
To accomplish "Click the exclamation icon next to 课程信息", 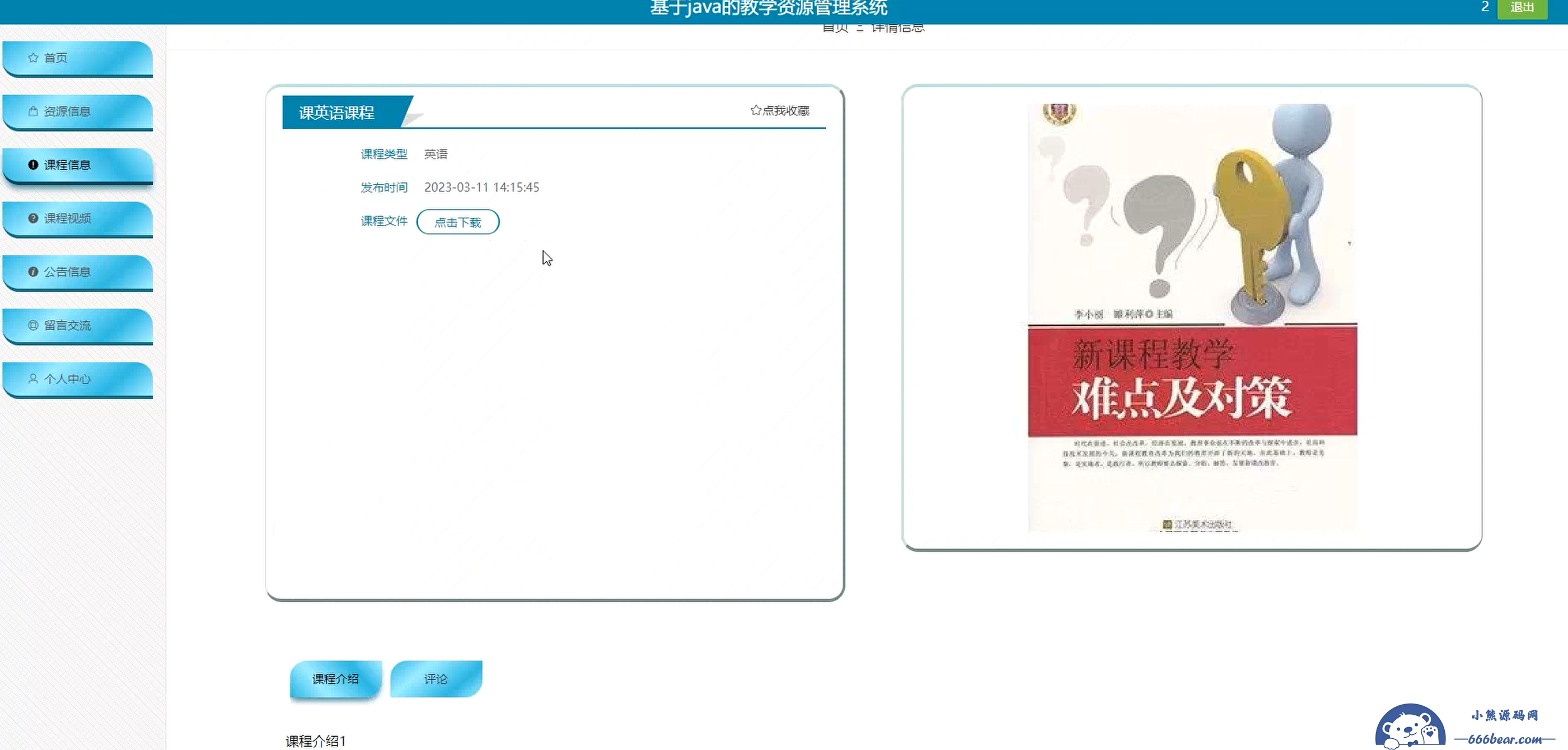I will pos(33,165).
